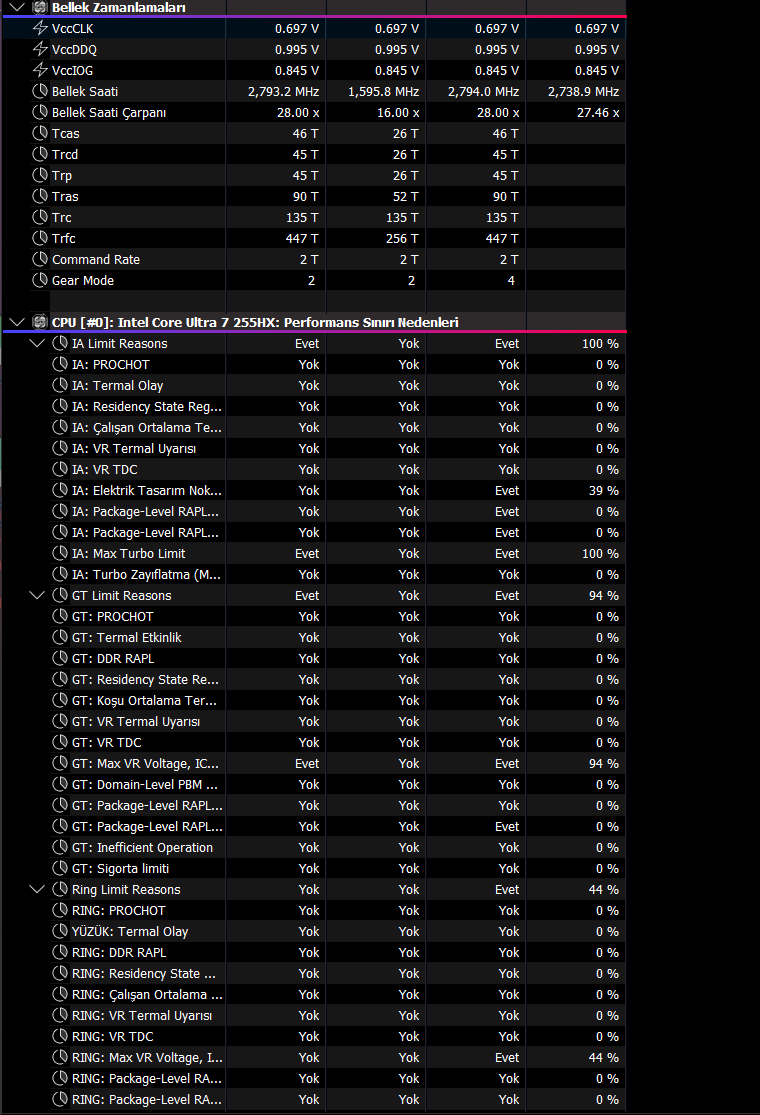Screen dimensions: 760x1115
Task: Click the sensor icon for IA: PROCHOT
Action: coord(60,364)
